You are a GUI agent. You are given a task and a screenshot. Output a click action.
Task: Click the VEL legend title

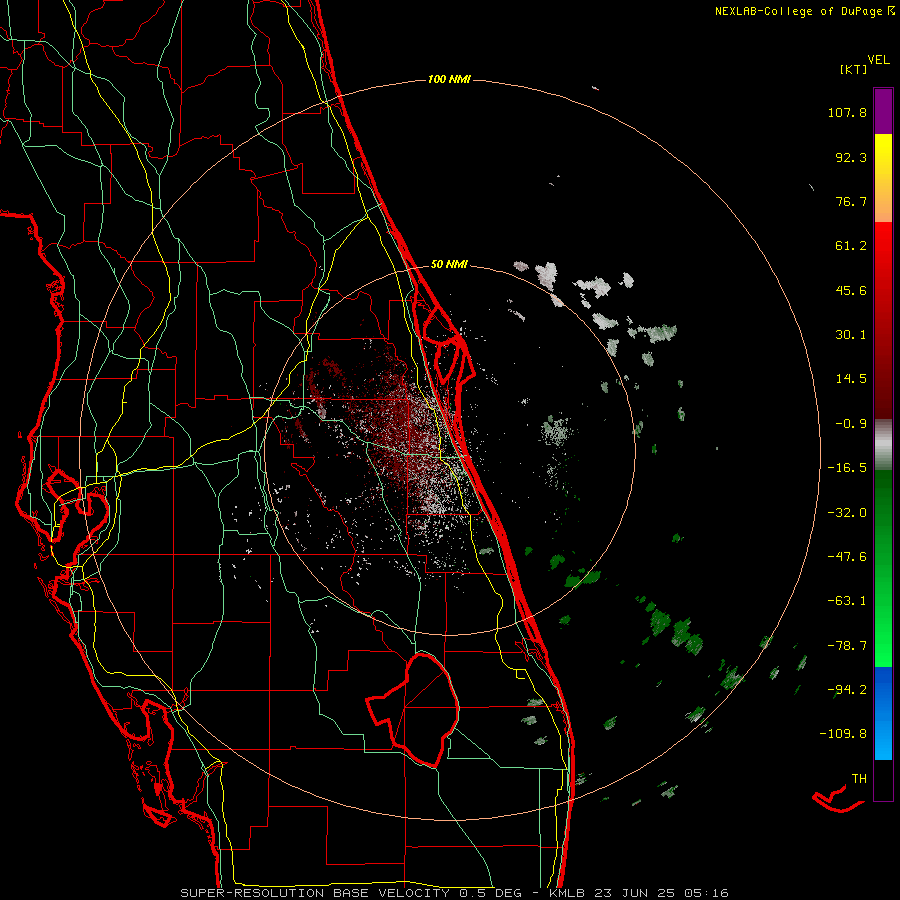pos(878,60)
